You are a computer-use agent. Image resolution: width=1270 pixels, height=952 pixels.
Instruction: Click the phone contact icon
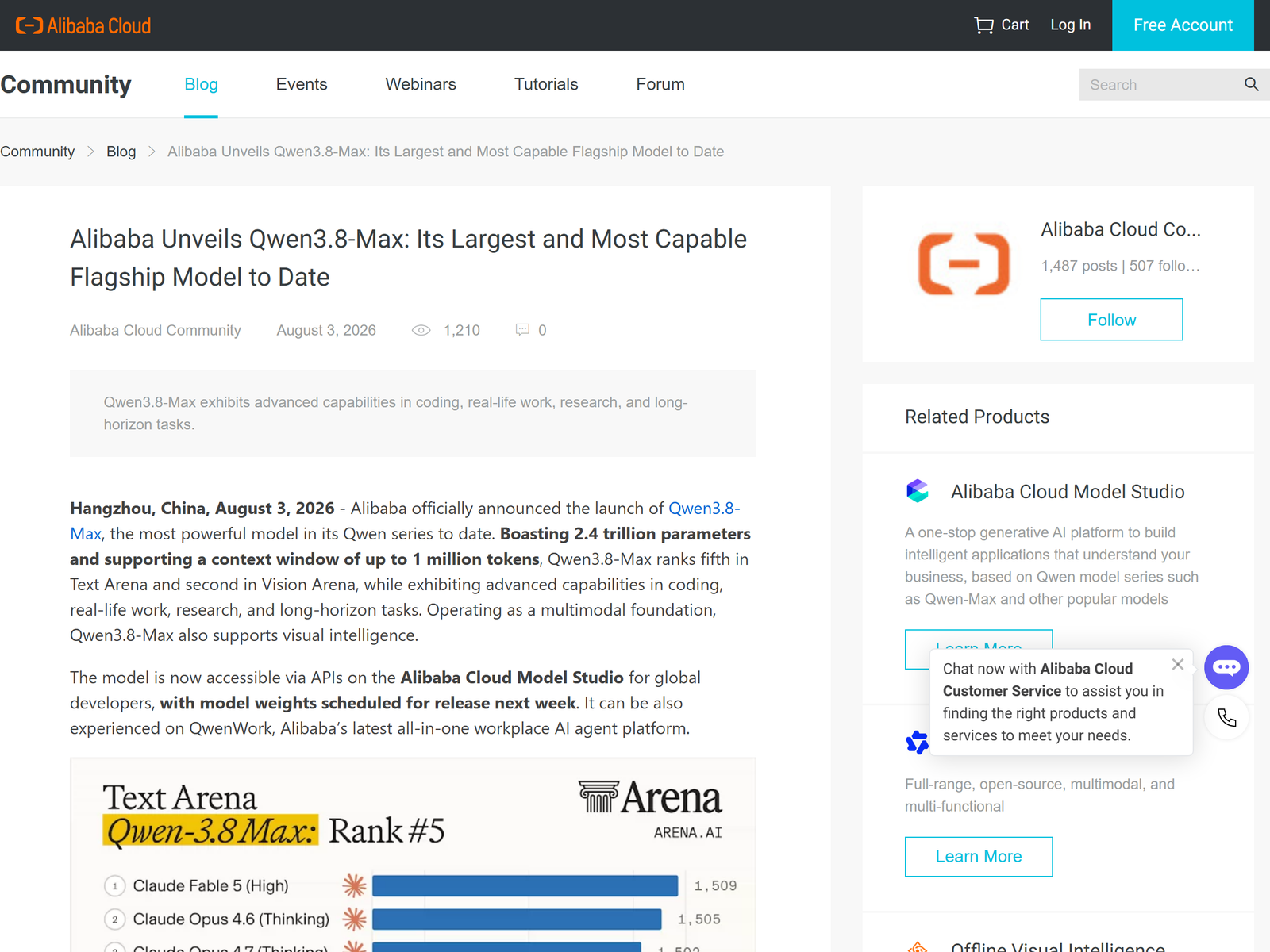(1227, 718)
